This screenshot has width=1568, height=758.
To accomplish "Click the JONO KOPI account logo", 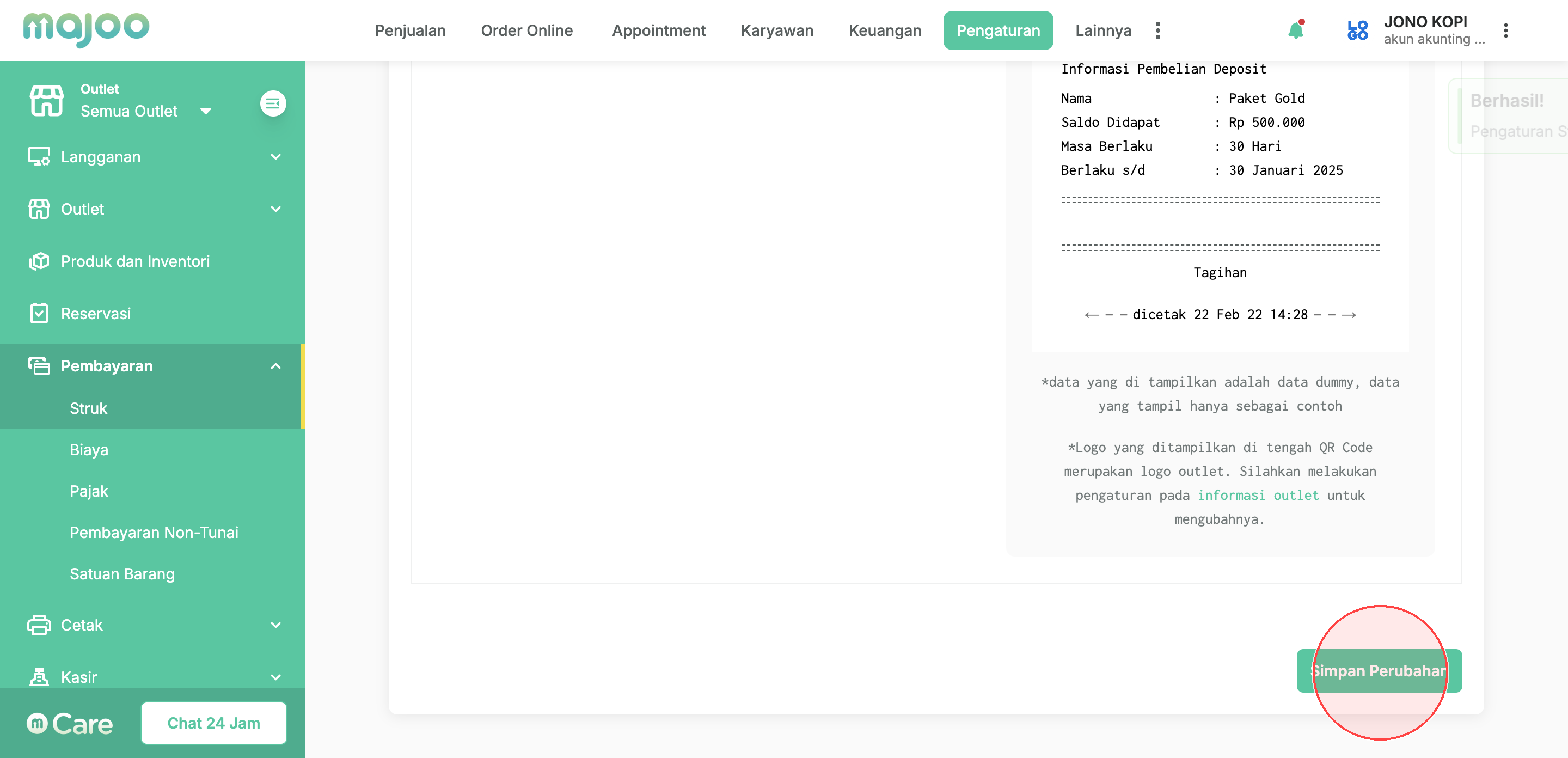I will coord(1357,30).
